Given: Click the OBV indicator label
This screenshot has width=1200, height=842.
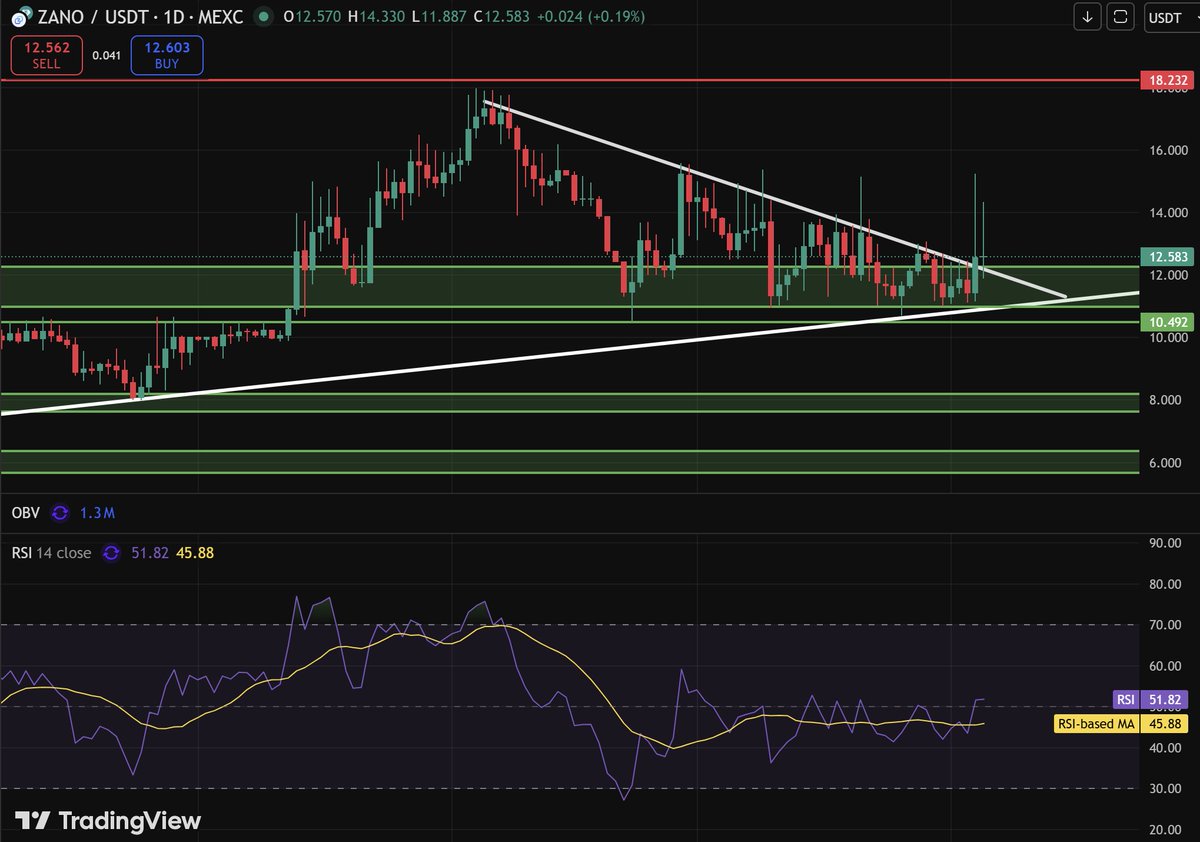Looking at the screenshot, I should point(25,513).
